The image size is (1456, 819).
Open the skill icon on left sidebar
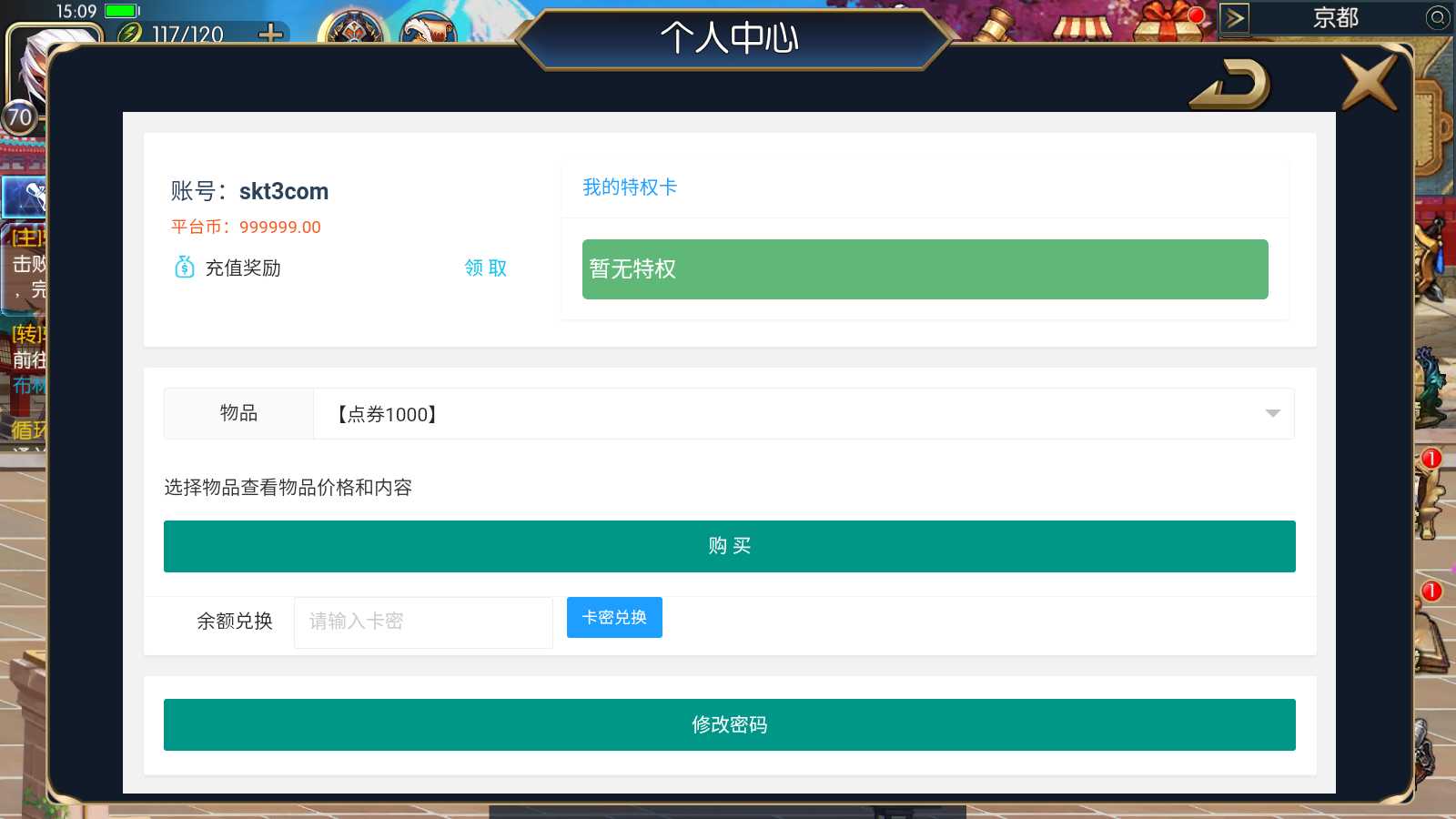tap(25, 196)
